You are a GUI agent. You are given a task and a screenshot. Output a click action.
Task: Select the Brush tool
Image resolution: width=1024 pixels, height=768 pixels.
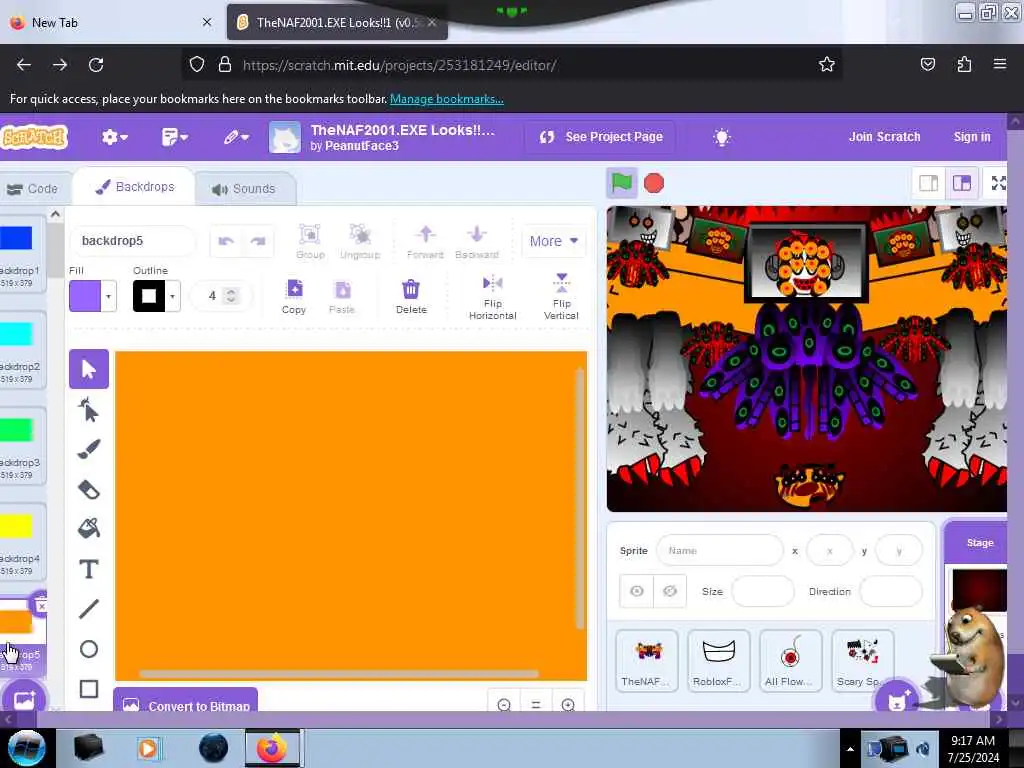[89, 449]
